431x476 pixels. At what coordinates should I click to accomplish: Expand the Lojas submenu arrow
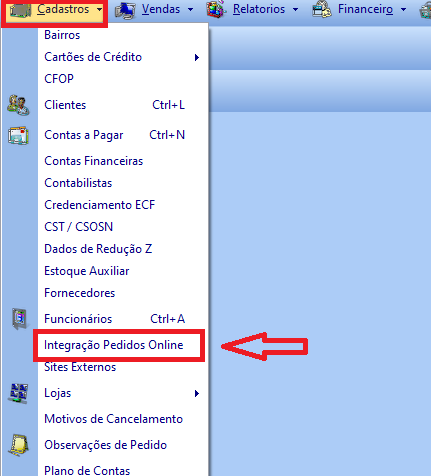197,394
